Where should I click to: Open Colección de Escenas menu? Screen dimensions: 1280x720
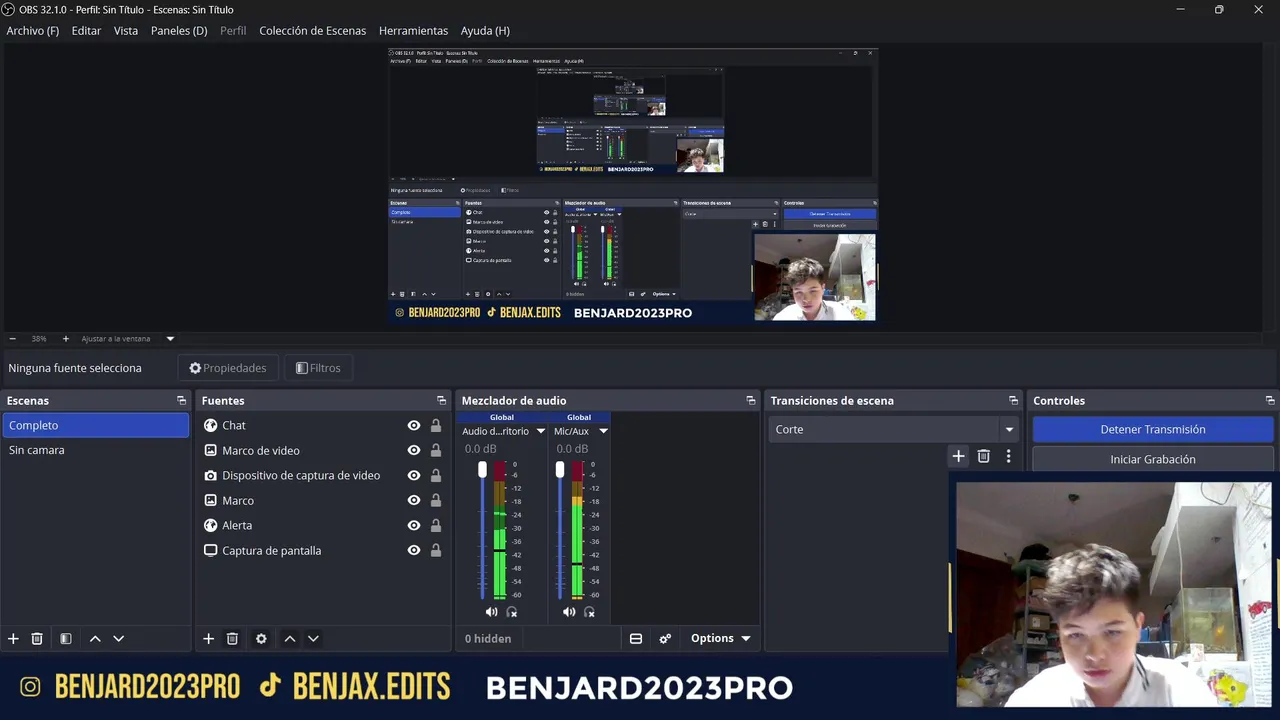click(312, 31)
